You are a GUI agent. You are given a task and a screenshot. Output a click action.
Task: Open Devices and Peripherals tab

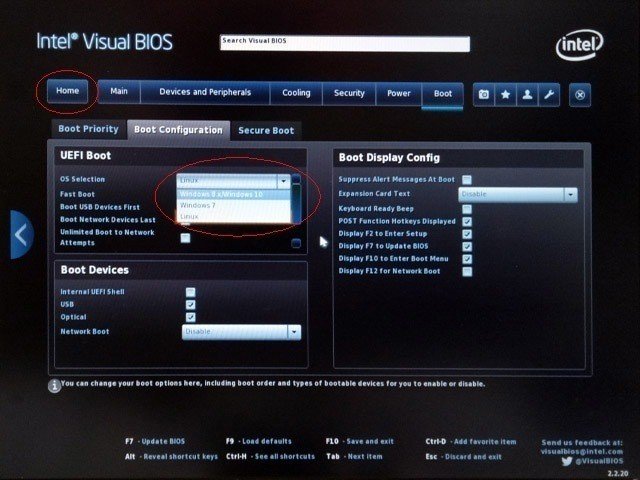click(205, 92)
